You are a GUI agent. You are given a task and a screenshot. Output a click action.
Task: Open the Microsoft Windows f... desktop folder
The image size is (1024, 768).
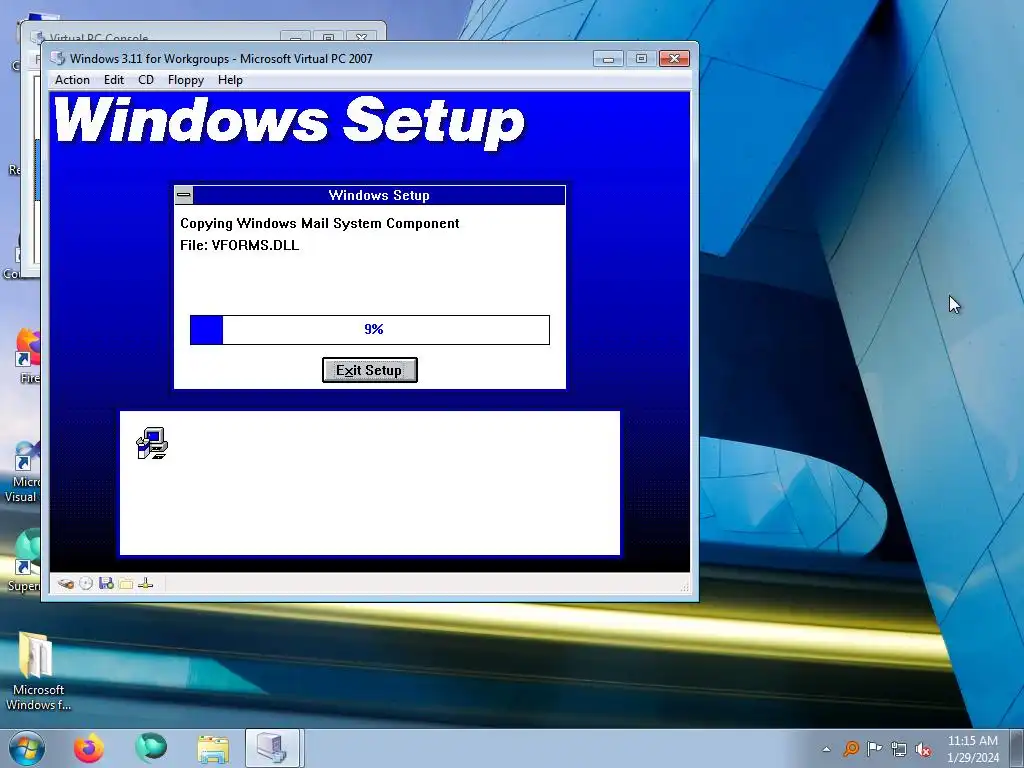pyautogui.click(x=37, y=671)
